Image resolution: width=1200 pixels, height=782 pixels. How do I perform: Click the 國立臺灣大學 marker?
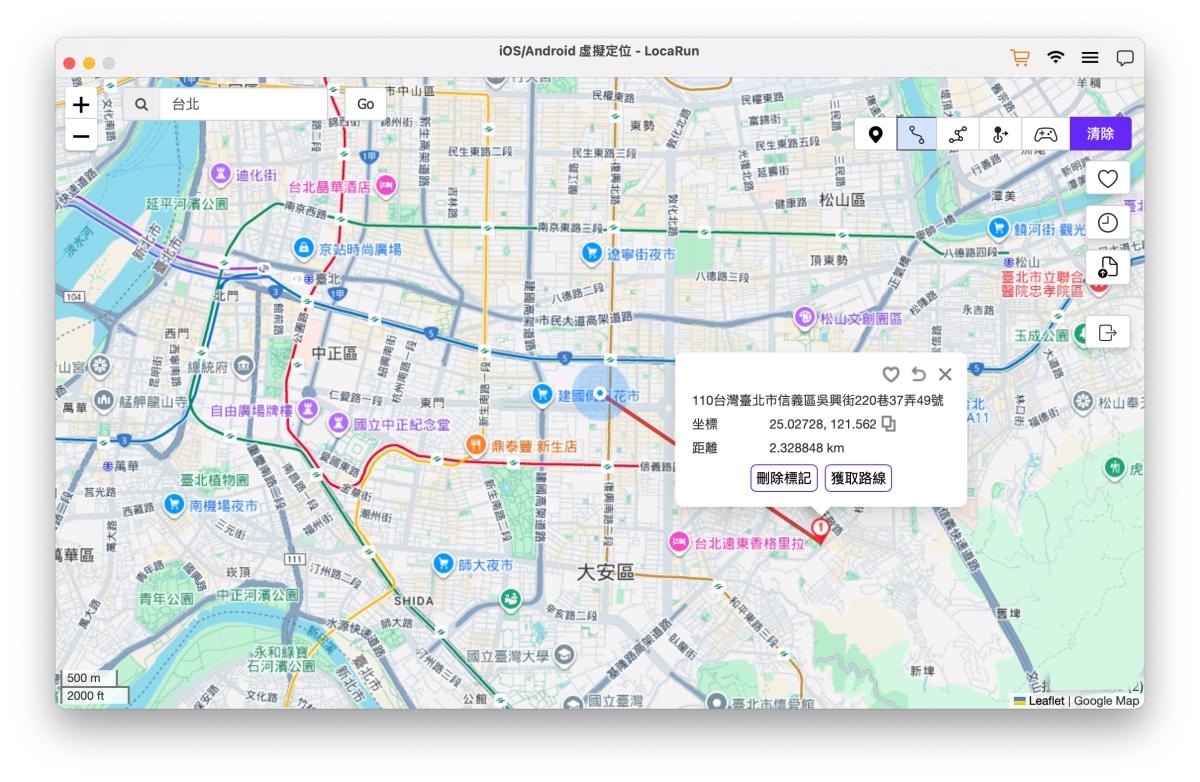click(564, 656)
